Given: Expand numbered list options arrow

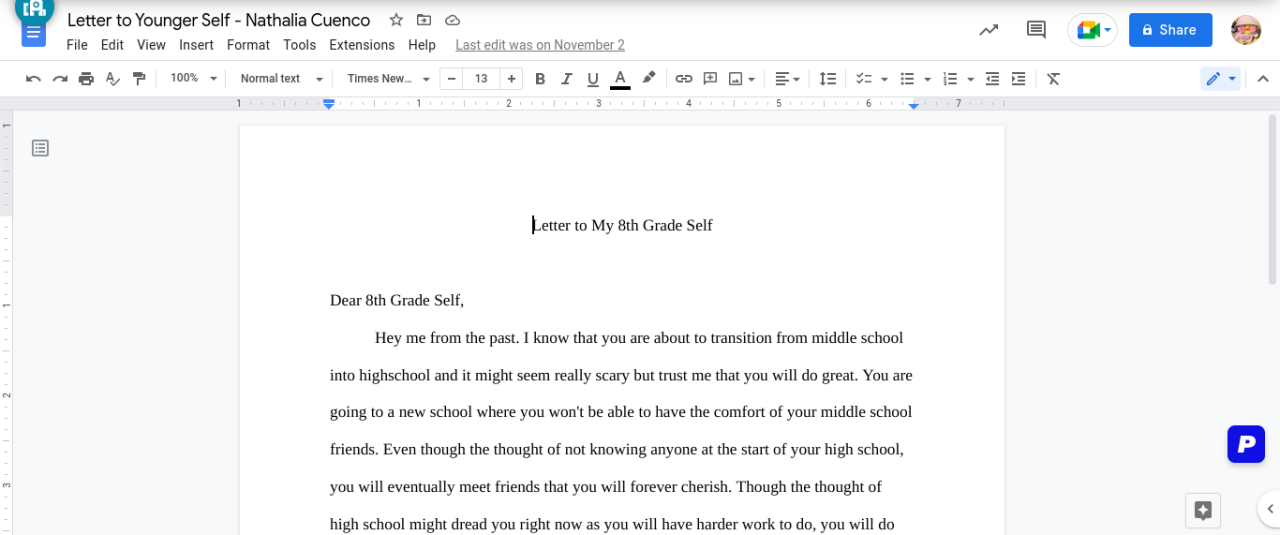Looking at the screenshot, I should (x=971, y=78).
